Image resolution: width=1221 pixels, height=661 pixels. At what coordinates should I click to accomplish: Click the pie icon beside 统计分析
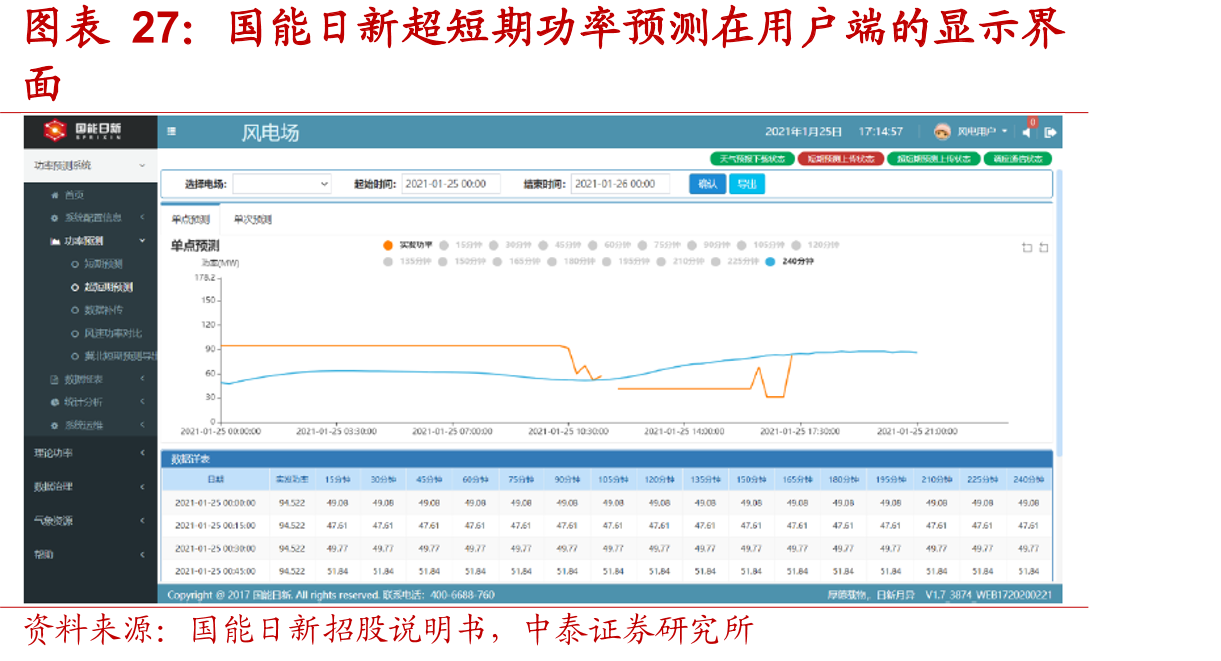[x=54, y=402]
